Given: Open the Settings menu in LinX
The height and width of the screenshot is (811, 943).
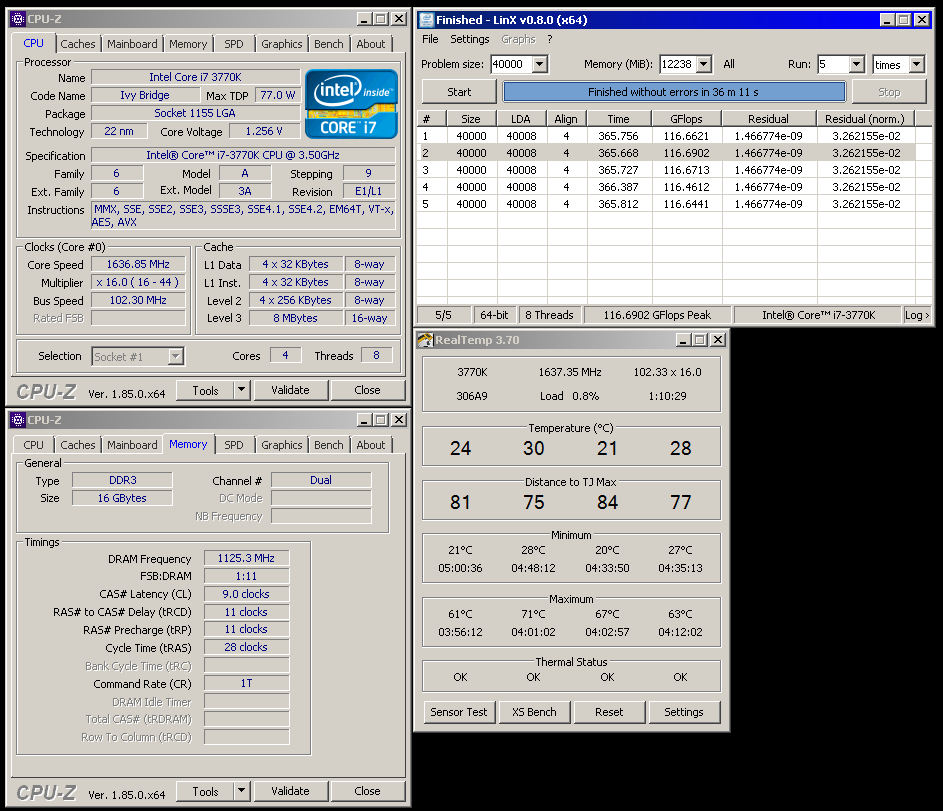Looking at the screenshot, I should [x=470, y=39].
